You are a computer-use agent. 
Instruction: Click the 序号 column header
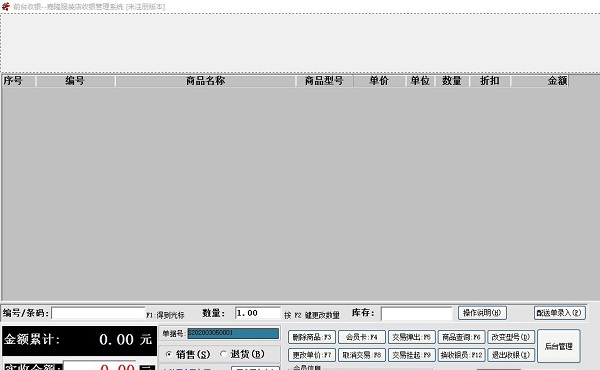[x=19, y=81]
